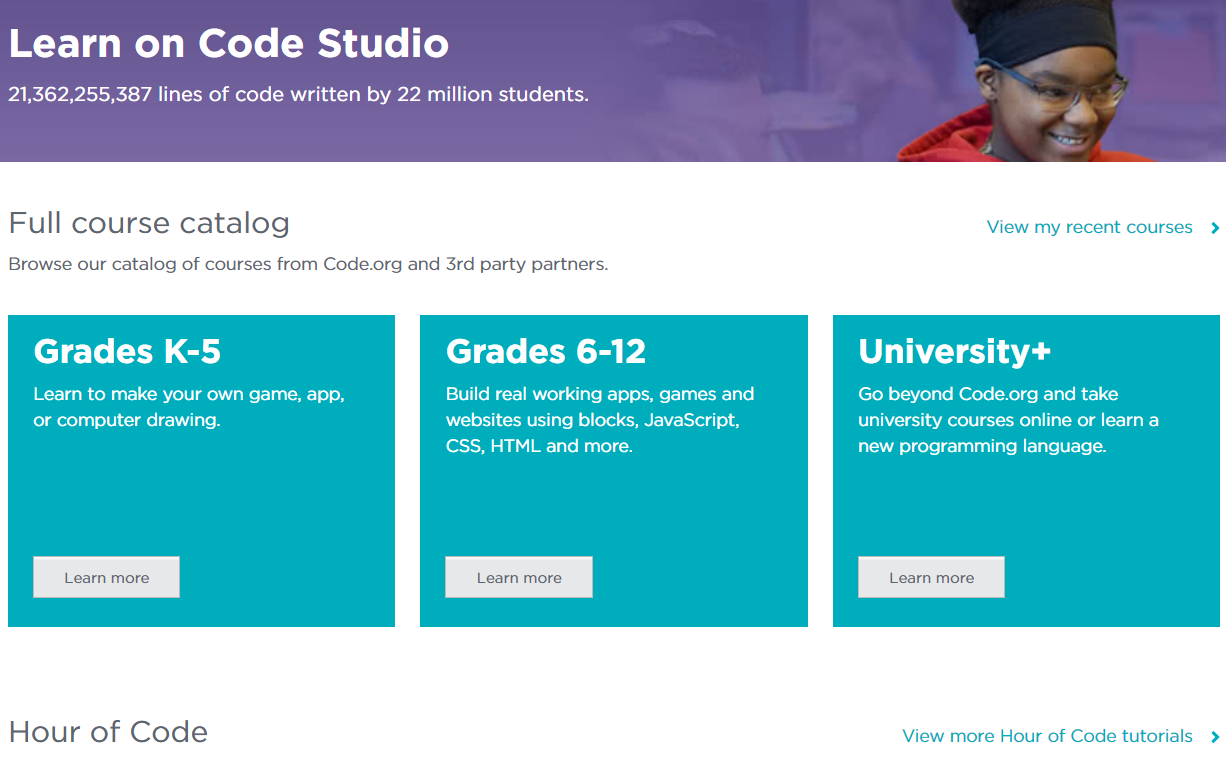Image resolution: width=1226 pixels, height=757 pixels.
Task: Click Learn more on Grades 6-12 card
Action: pyautogui.click(x=519, y=577)
